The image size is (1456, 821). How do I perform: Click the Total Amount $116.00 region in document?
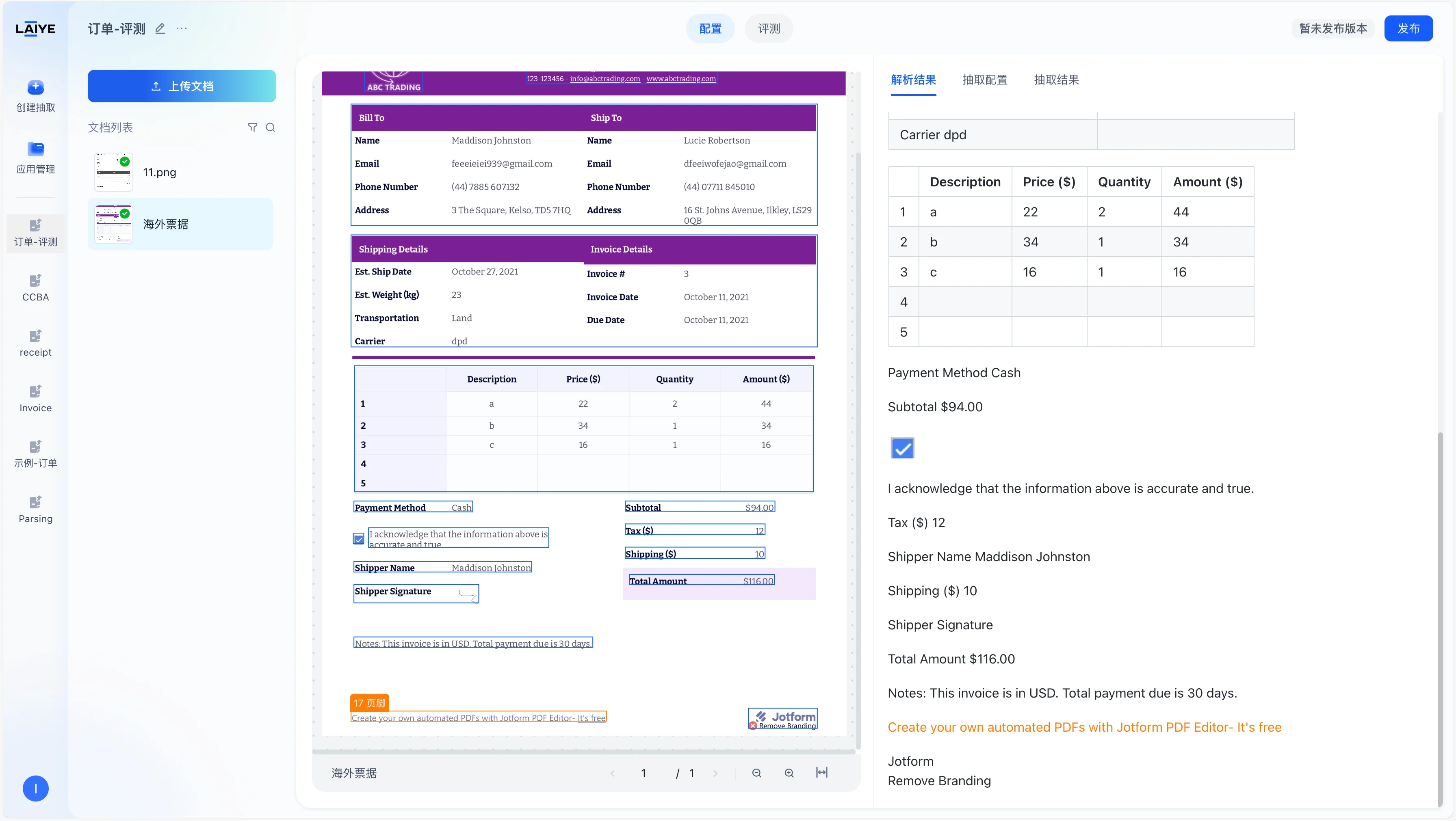pos(702,580)
